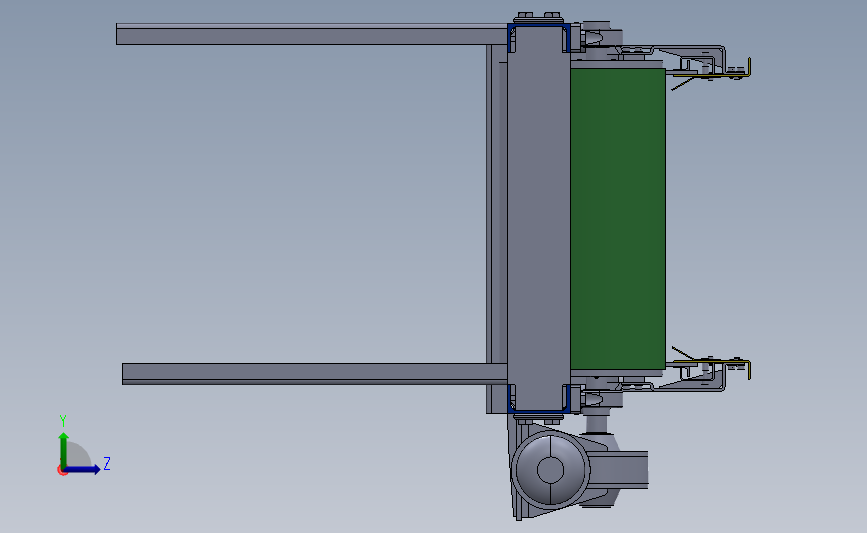Viewport: 867px width, 533px height.
Task: Click the Y label on the triad
Action: pos(63,421)
